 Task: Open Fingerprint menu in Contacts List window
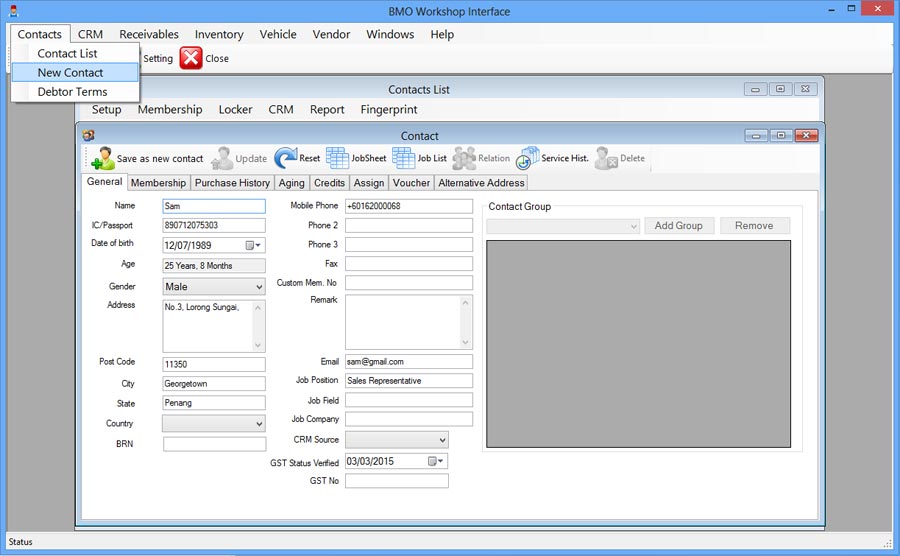click(x=389, y=109)
